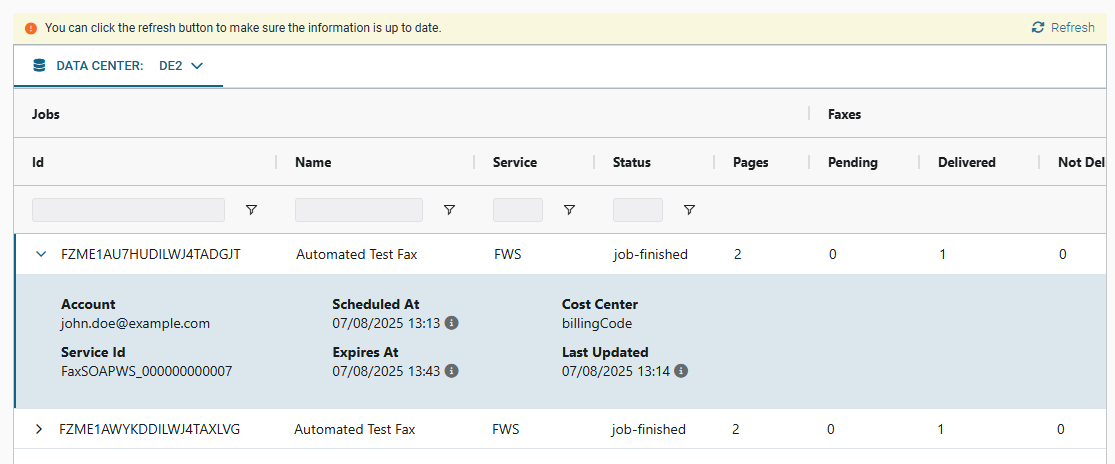
Task: Open the DE2 data center dropdown
Action: pos(181,66)
